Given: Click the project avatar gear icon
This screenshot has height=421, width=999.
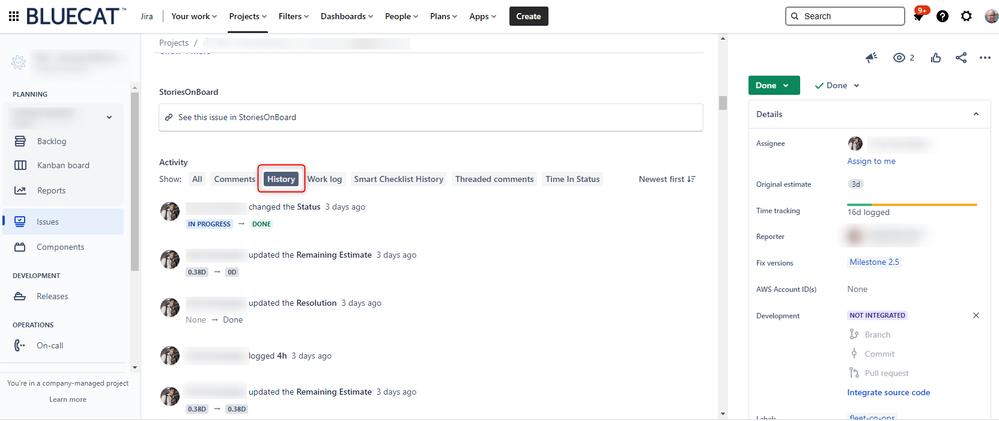Looking at the screenshot, I should [18, 62].
